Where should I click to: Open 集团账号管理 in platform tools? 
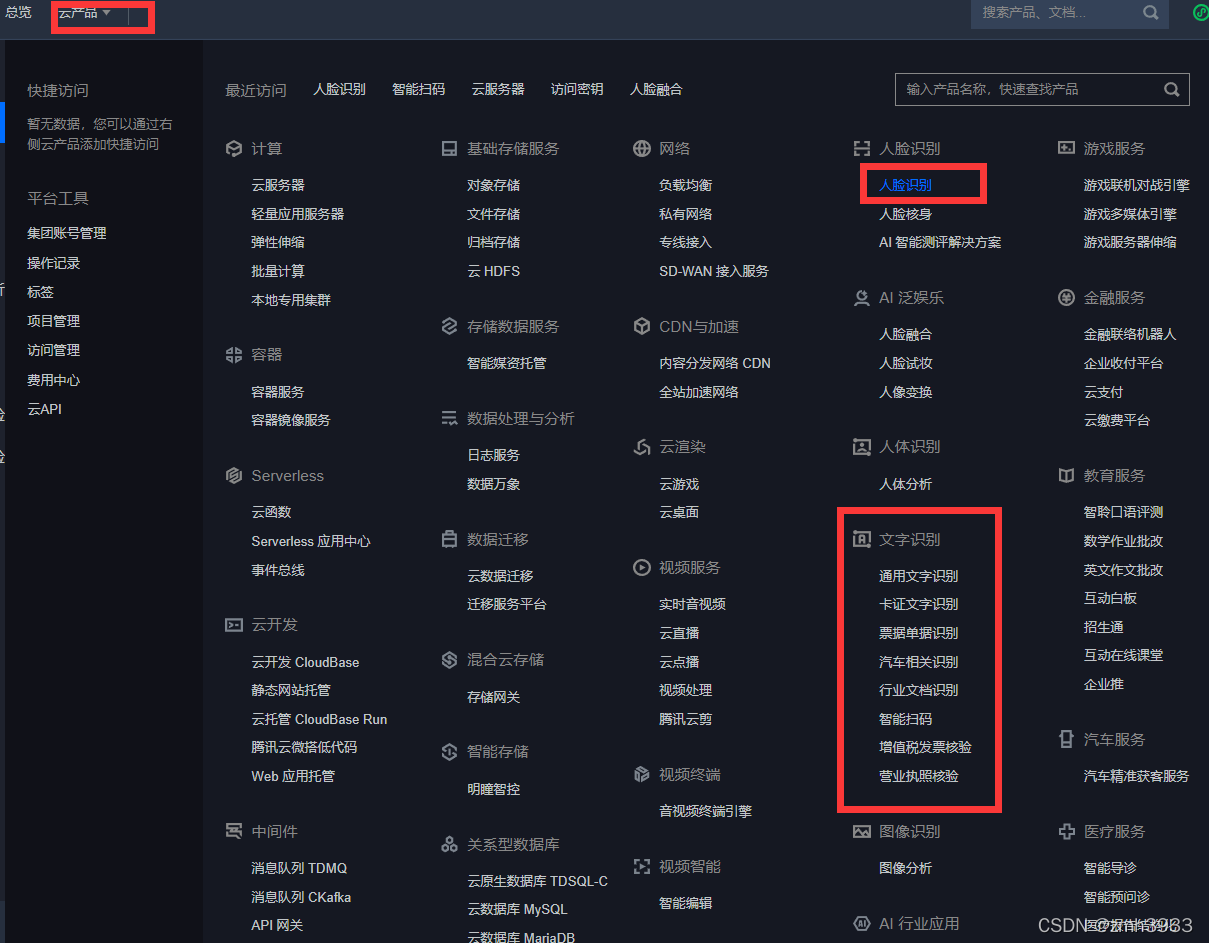(67, 233)
